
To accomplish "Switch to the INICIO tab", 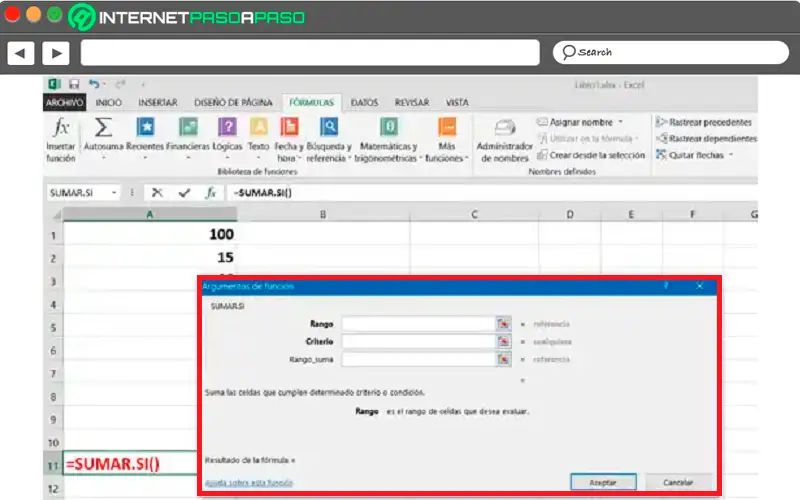I will pyautogui.click(x=109, y=103).
